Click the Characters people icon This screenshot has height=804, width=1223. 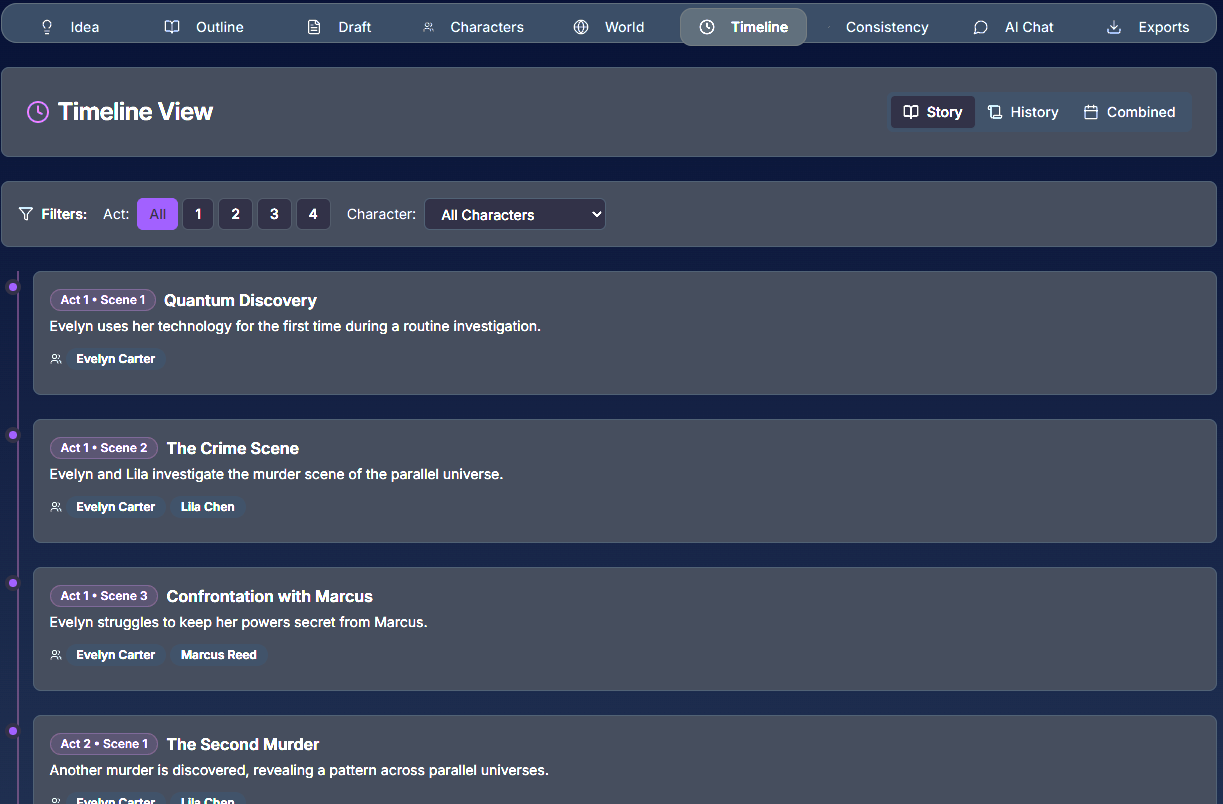tap(427, 27)
